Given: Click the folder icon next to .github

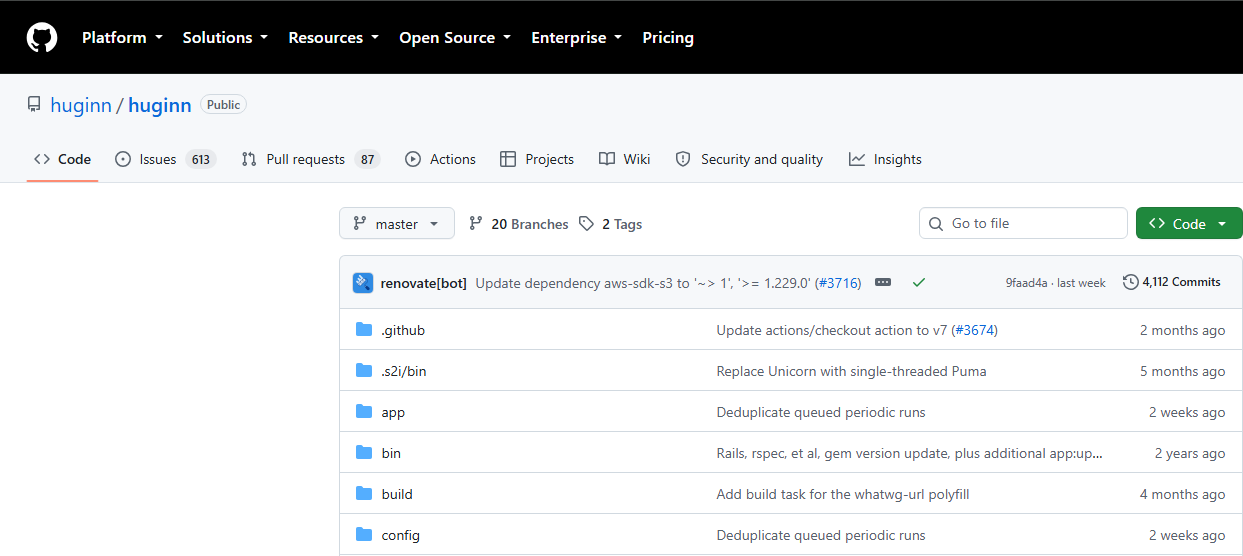Looking at the screenshot, I should tap(364, 330).
